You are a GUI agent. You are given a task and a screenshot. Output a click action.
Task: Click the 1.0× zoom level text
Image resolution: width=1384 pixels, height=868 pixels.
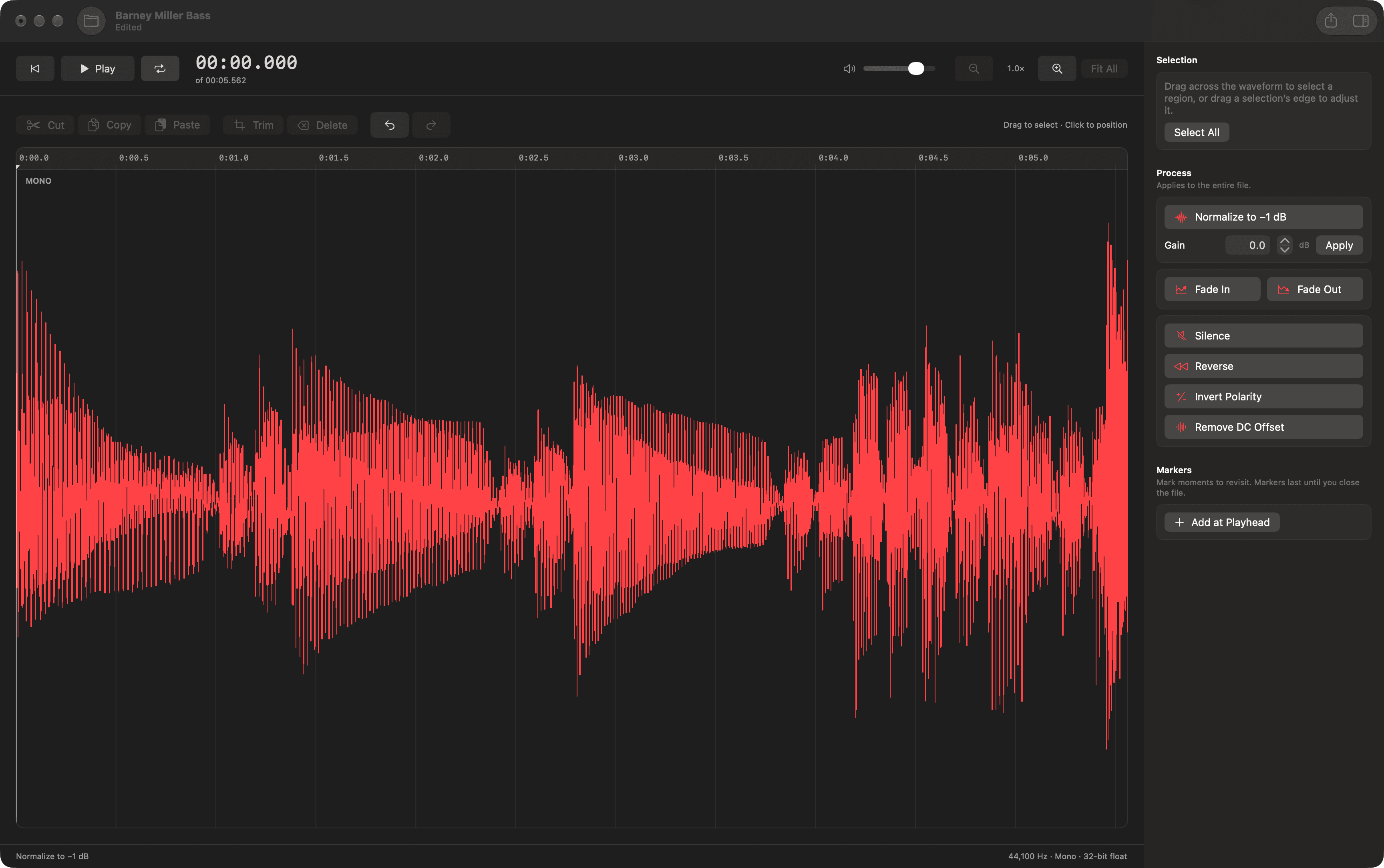click(1016, 69)
